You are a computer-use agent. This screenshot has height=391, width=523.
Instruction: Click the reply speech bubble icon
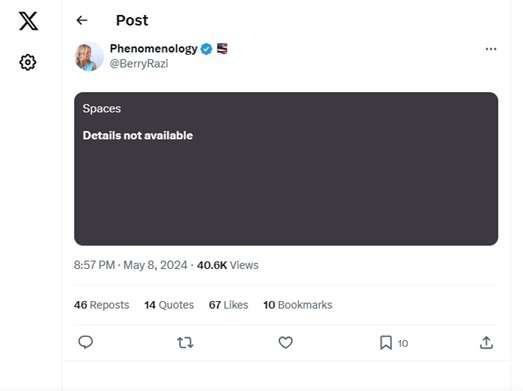coord(85,342)
